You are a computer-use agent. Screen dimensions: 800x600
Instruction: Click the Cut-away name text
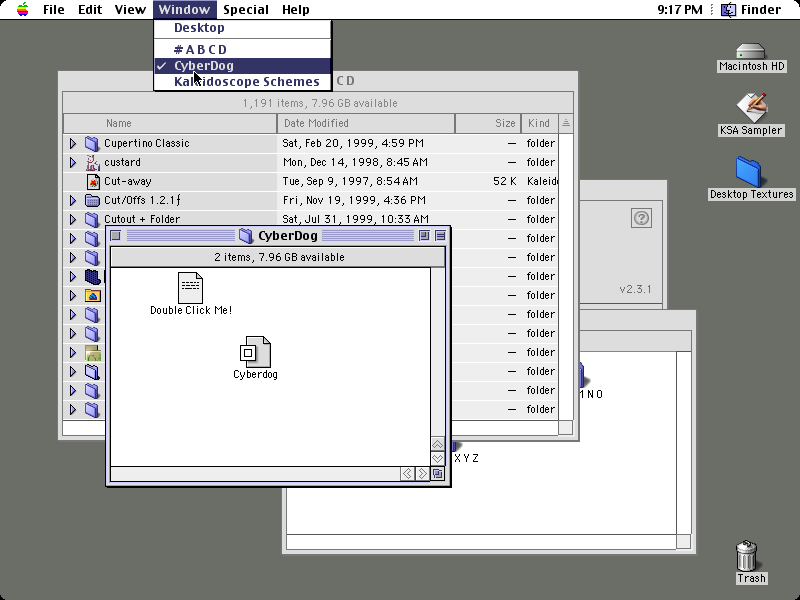[x=128, y=181]
